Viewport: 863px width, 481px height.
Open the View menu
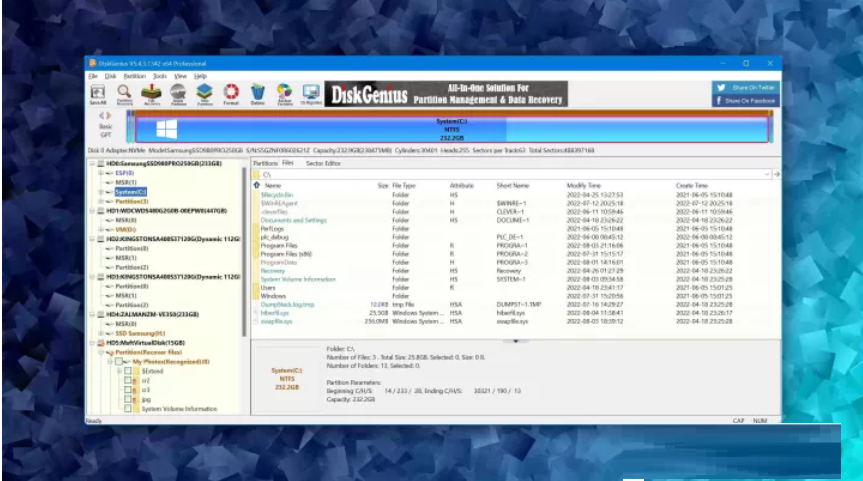(181, 76)
